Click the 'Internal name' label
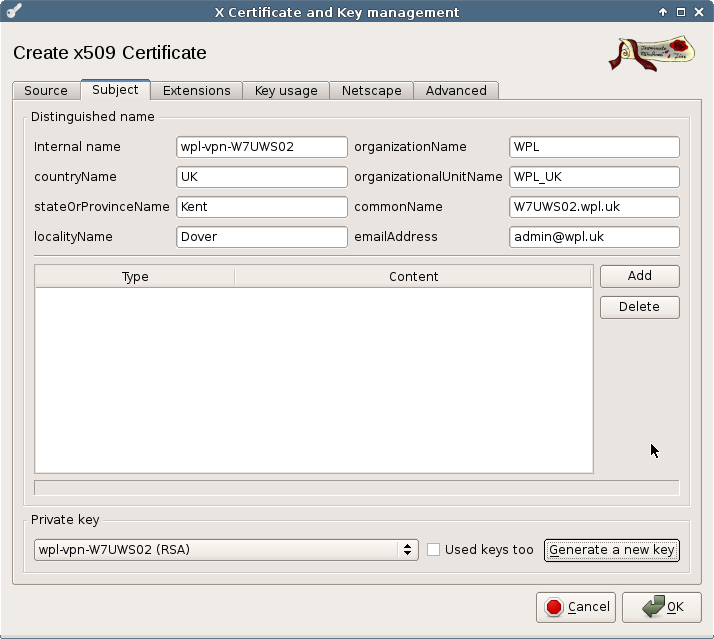 [x=77, y=147]
